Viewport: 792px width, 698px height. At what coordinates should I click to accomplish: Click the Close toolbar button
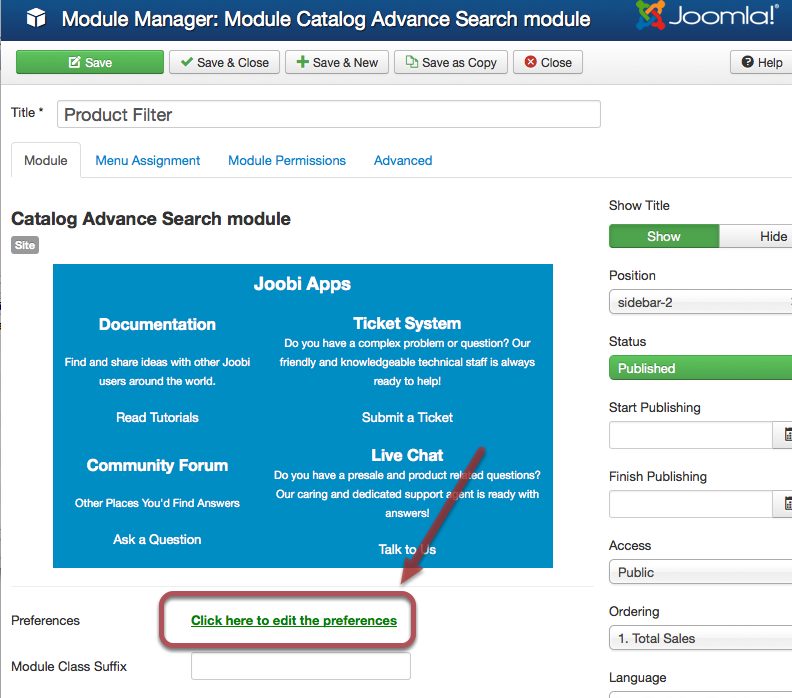pos(548,62)
